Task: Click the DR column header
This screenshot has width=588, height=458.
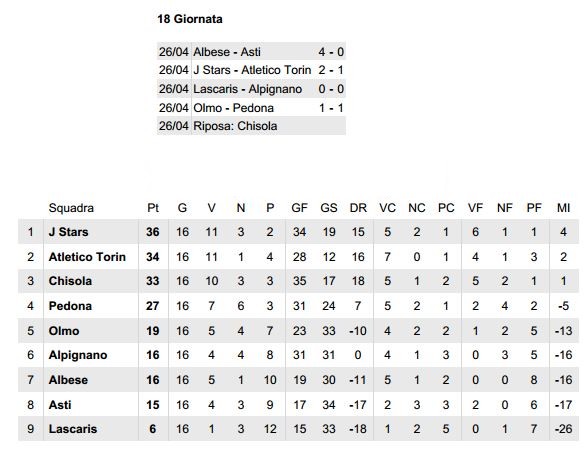Action: [358, 208]
